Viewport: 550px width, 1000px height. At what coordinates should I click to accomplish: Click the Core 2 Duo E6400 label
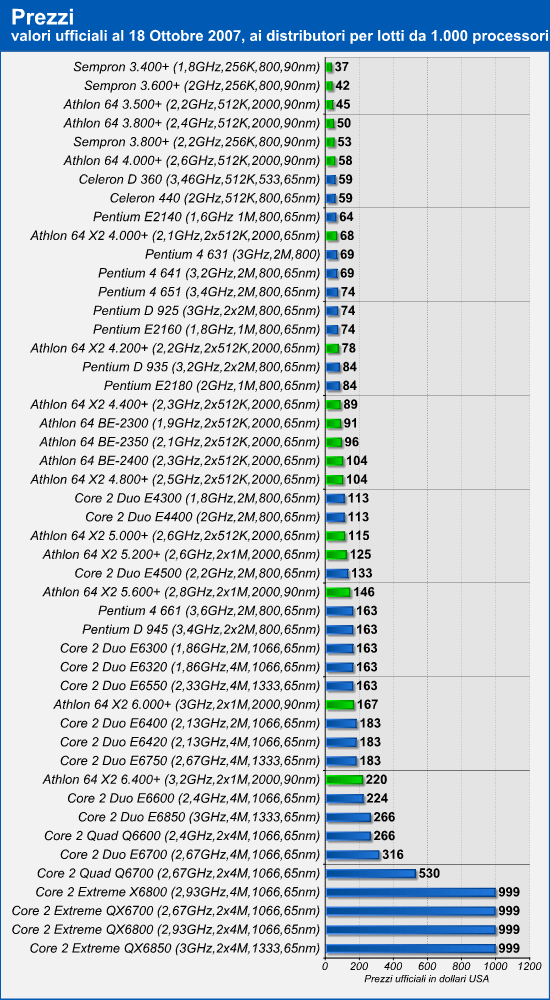tap(190, 723)
